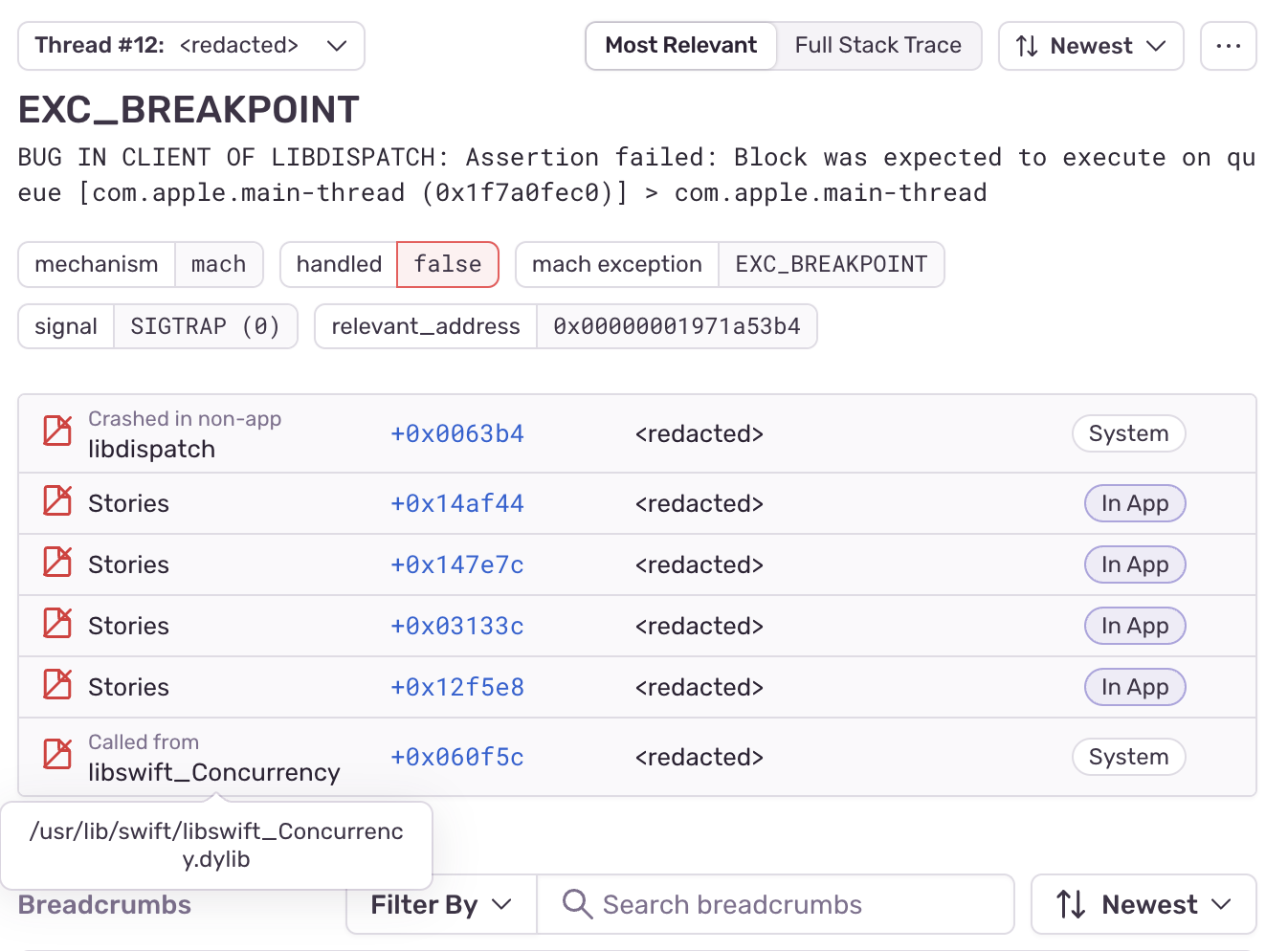The image size is (1288, 951).
Task: Click the +0x060f5c address link
Action: 456,758
